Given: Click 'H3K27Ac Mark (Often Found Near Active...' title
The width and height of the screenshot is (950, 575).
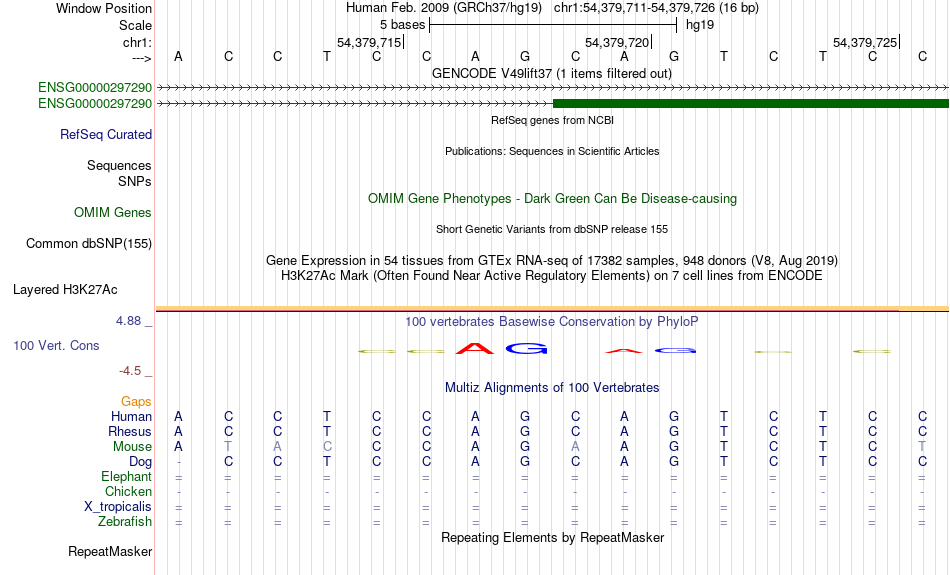Looking at the screenshot, I should (552, 276).
